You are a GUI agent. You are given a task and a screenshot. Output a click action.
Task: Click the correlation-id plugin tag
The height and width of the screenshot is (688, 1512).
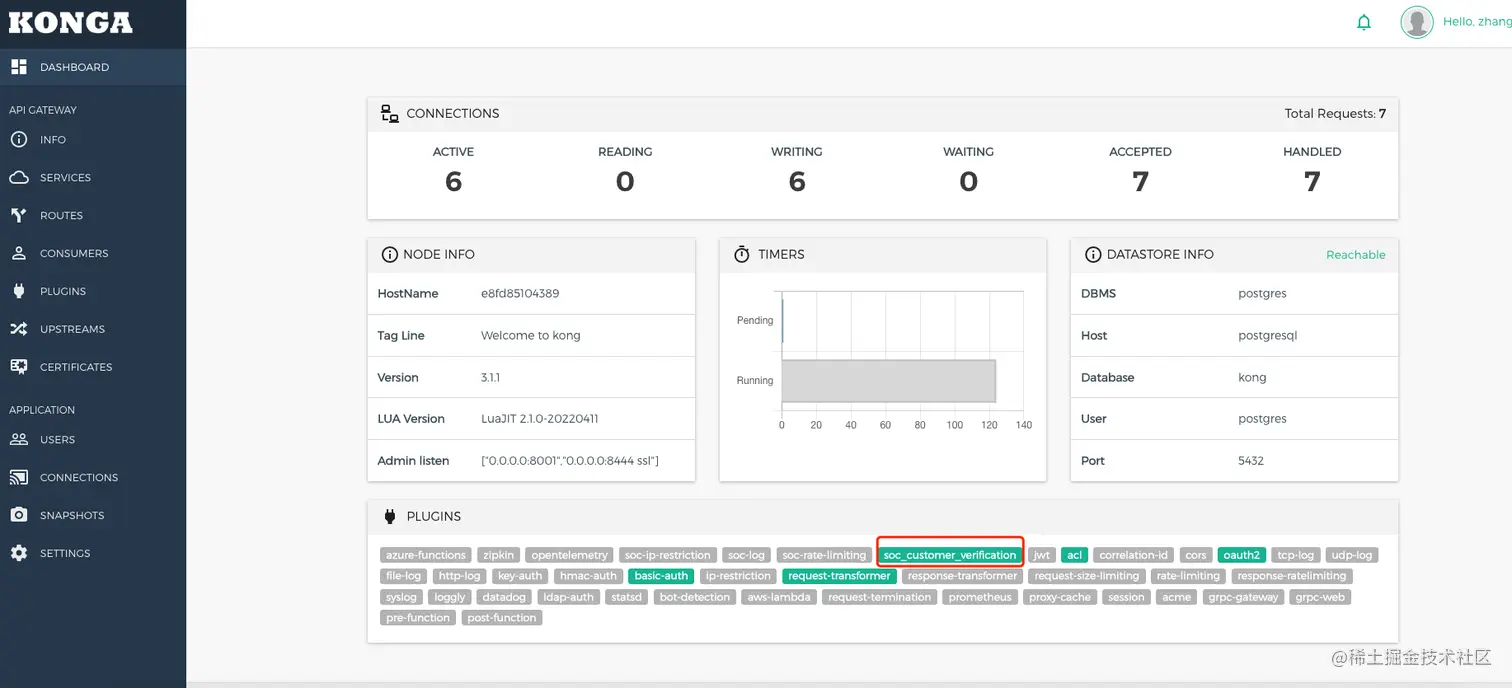(1134, 555)
